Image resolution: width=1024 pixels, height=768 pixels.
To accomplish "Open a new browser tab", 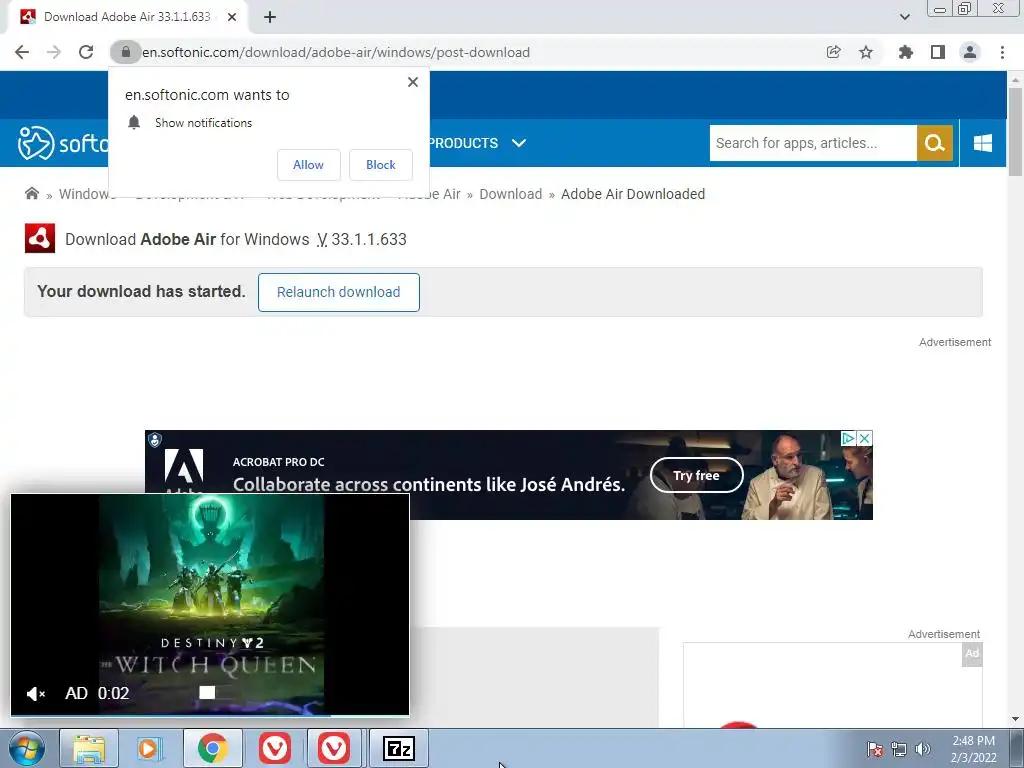I will pos(270,17).
